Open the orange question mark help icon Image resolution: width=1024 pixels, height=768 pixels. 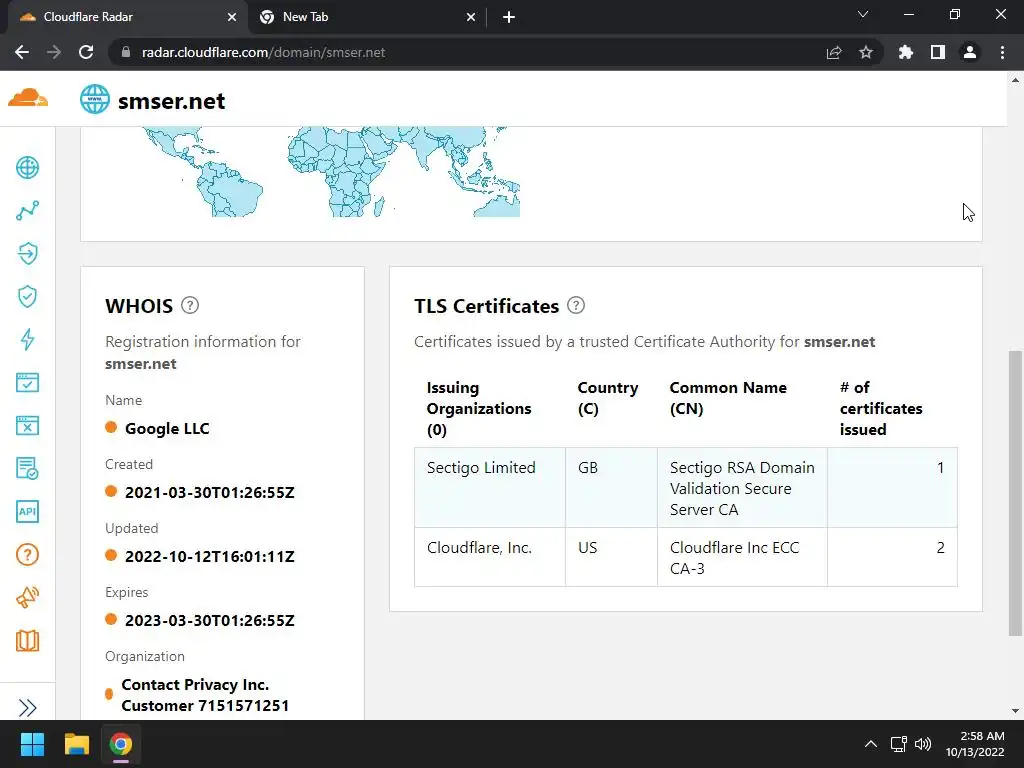click(27, 554)
